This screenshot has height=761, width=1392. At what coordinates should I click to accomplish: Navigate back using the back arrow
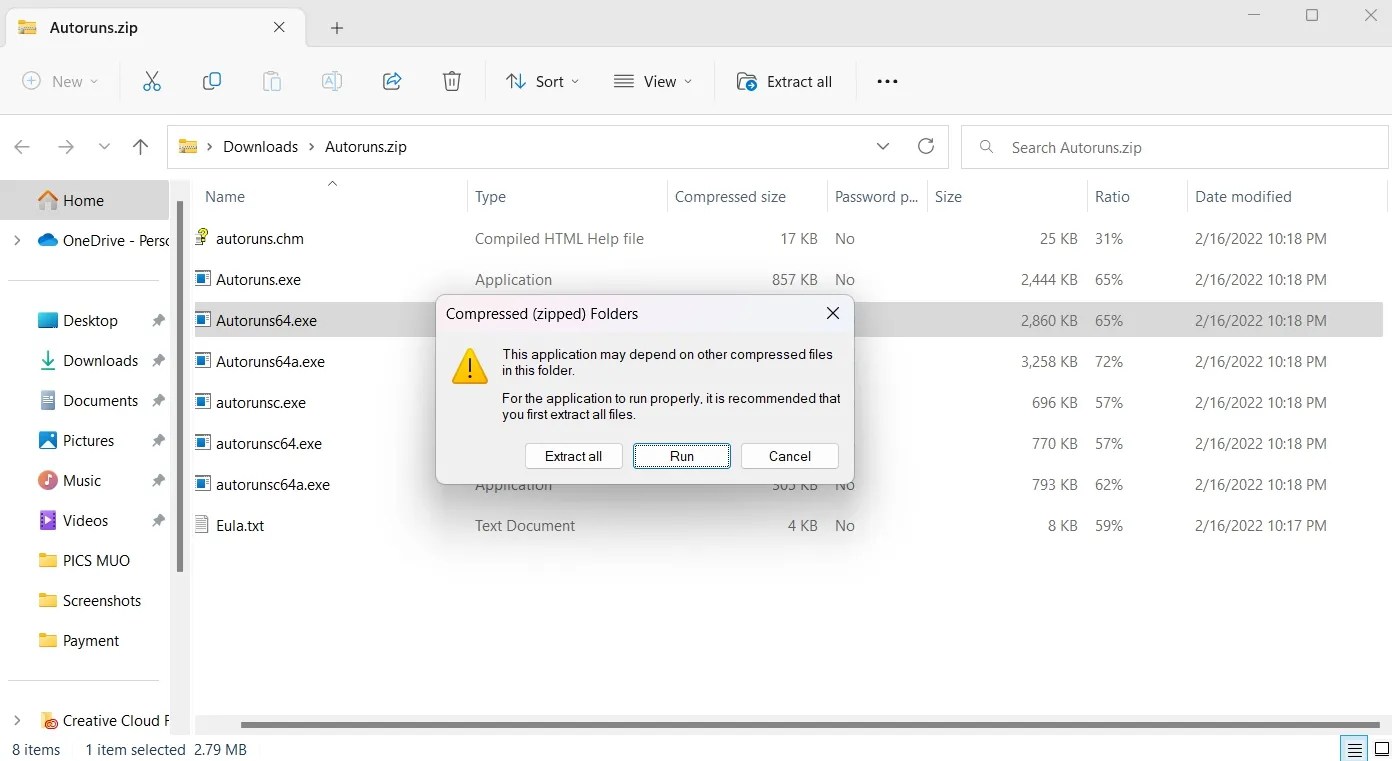[22, 146]
